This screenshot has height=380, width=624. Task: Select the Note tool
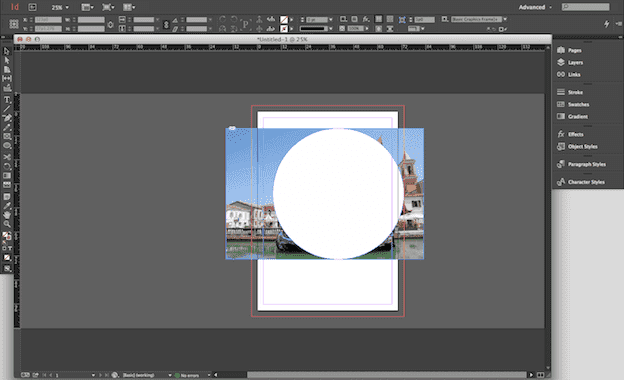click(x=7, y=197)
